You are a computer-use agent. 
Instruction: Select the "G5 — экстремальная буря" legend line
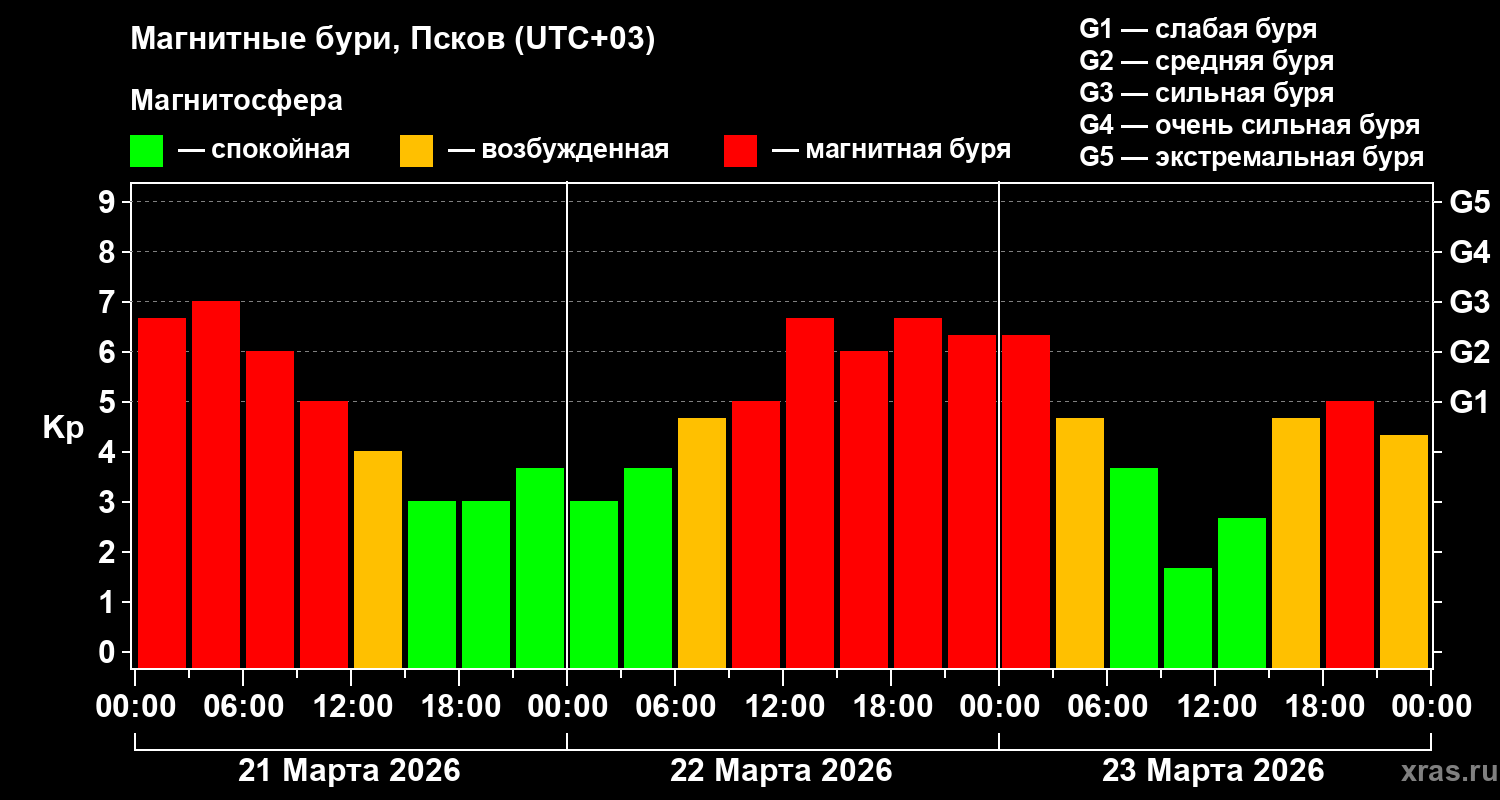pos(1251,157)
